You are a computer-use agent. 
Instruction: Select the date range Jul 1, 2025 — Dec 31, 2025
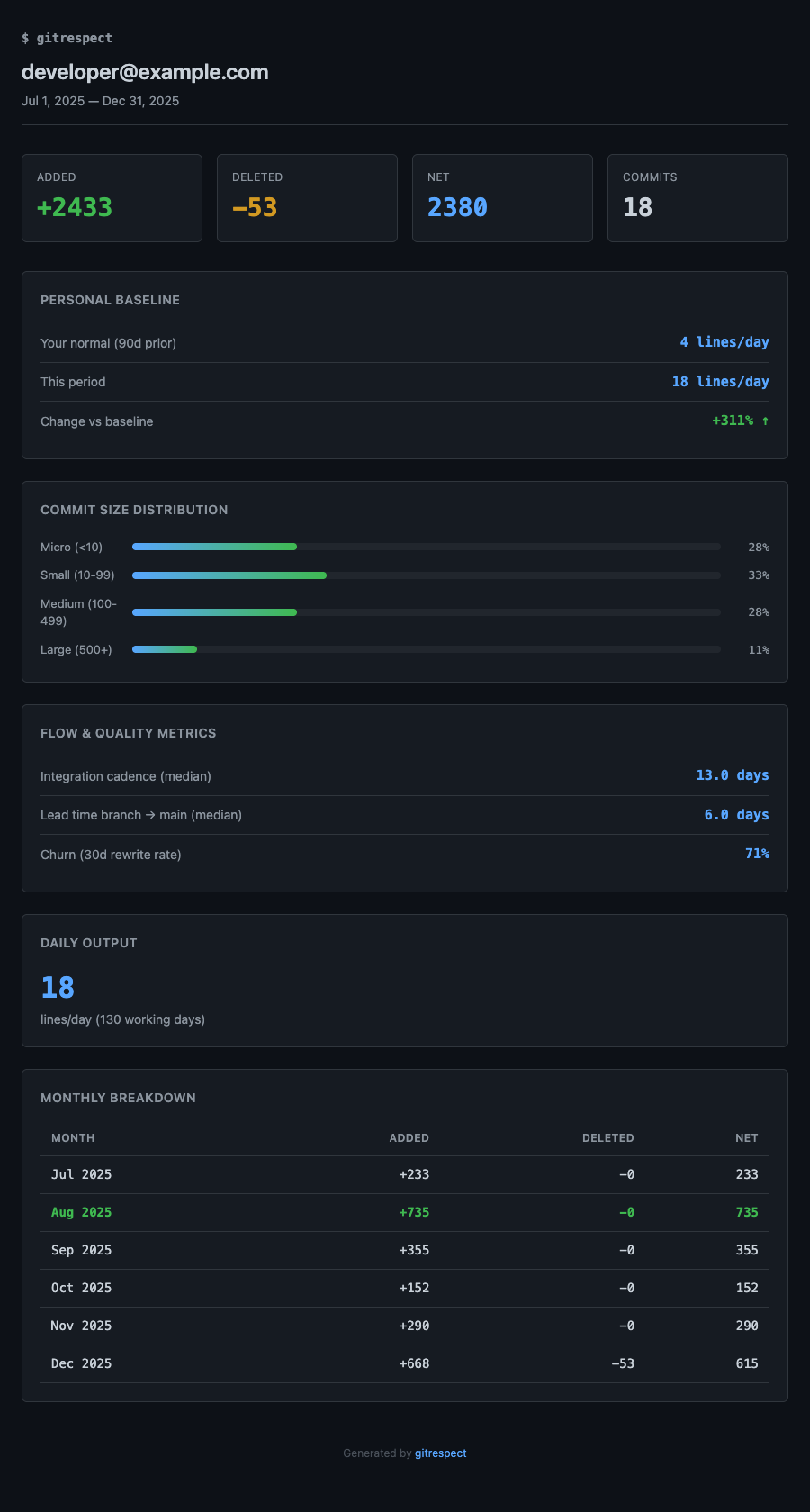100,101
